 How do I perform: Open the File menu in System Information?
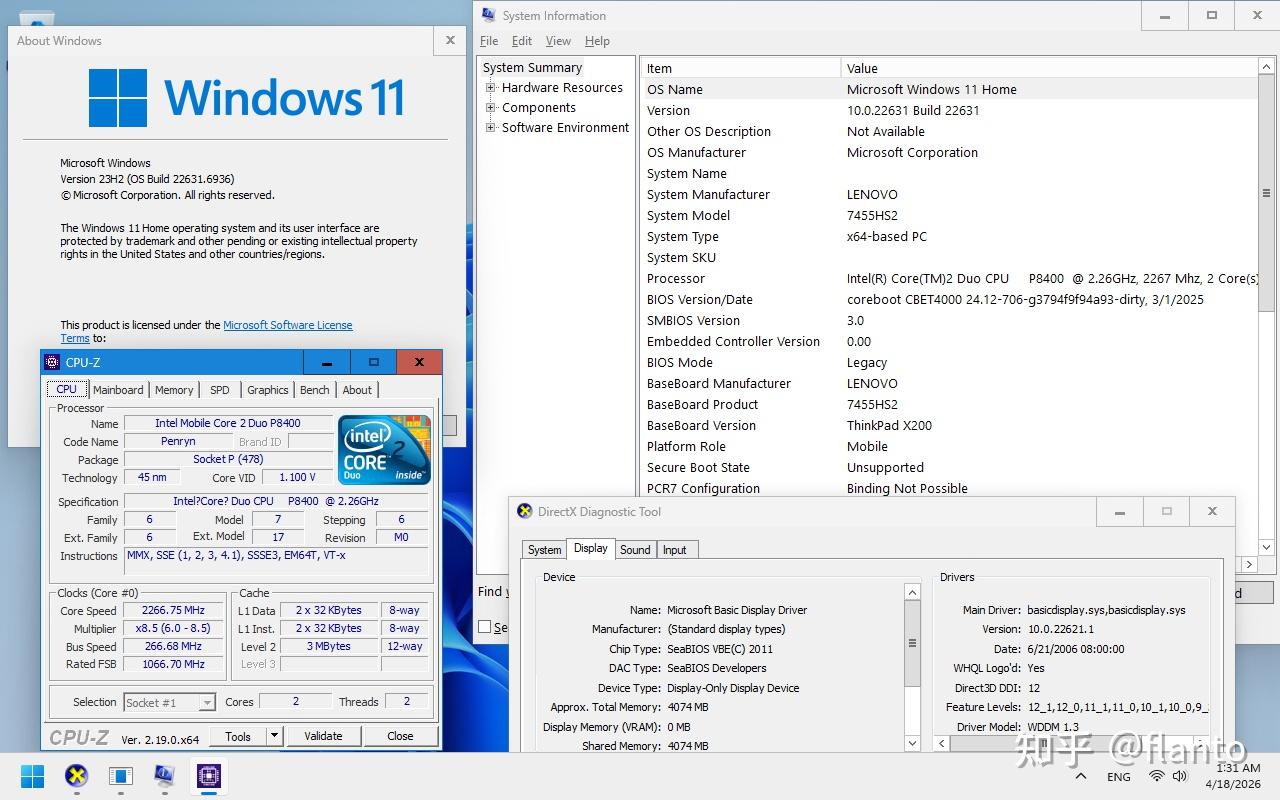[489, 41]
